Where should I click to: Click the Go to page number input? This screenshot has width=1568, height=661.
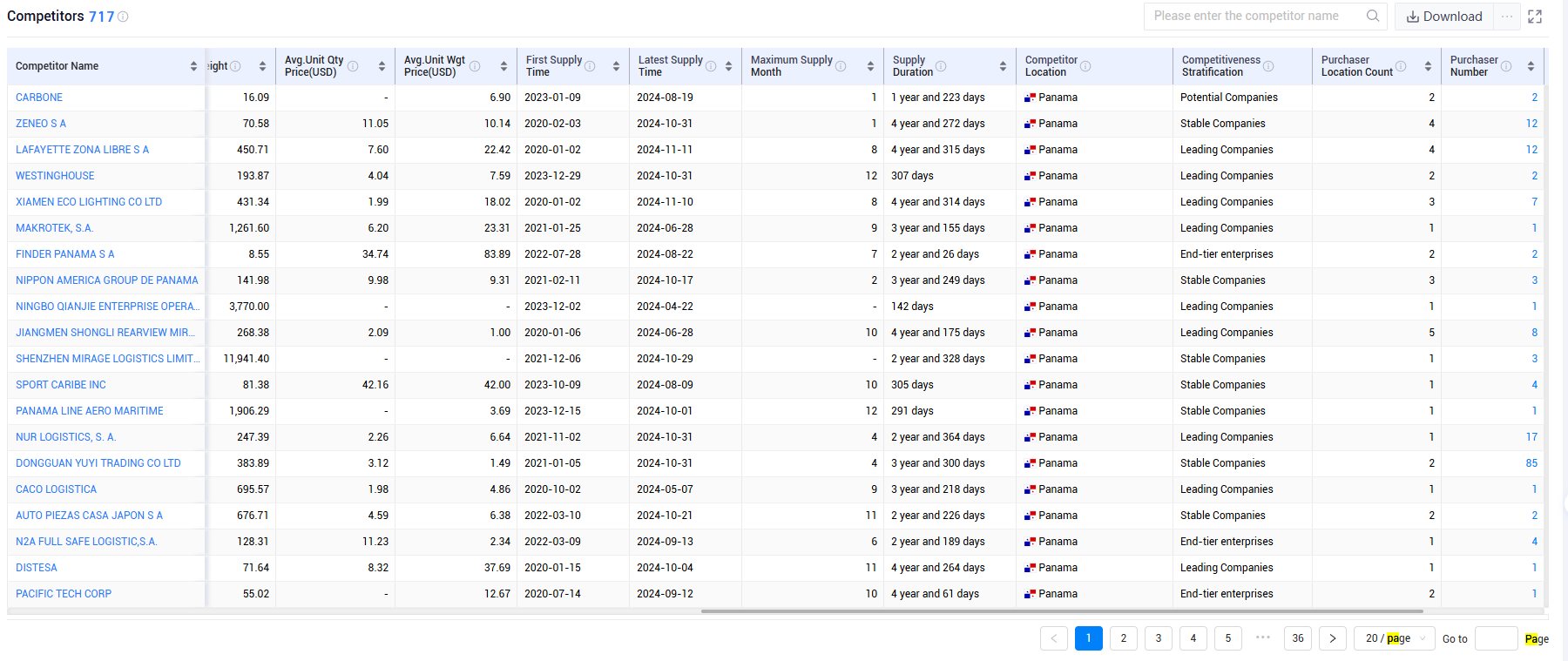(1497, 638)
